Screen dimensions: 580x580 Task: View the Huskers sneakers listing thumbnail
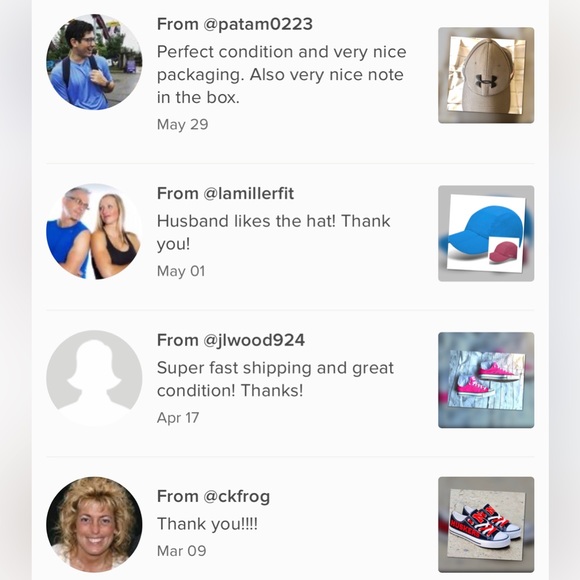pyautogui.click(x=486, y=525)
